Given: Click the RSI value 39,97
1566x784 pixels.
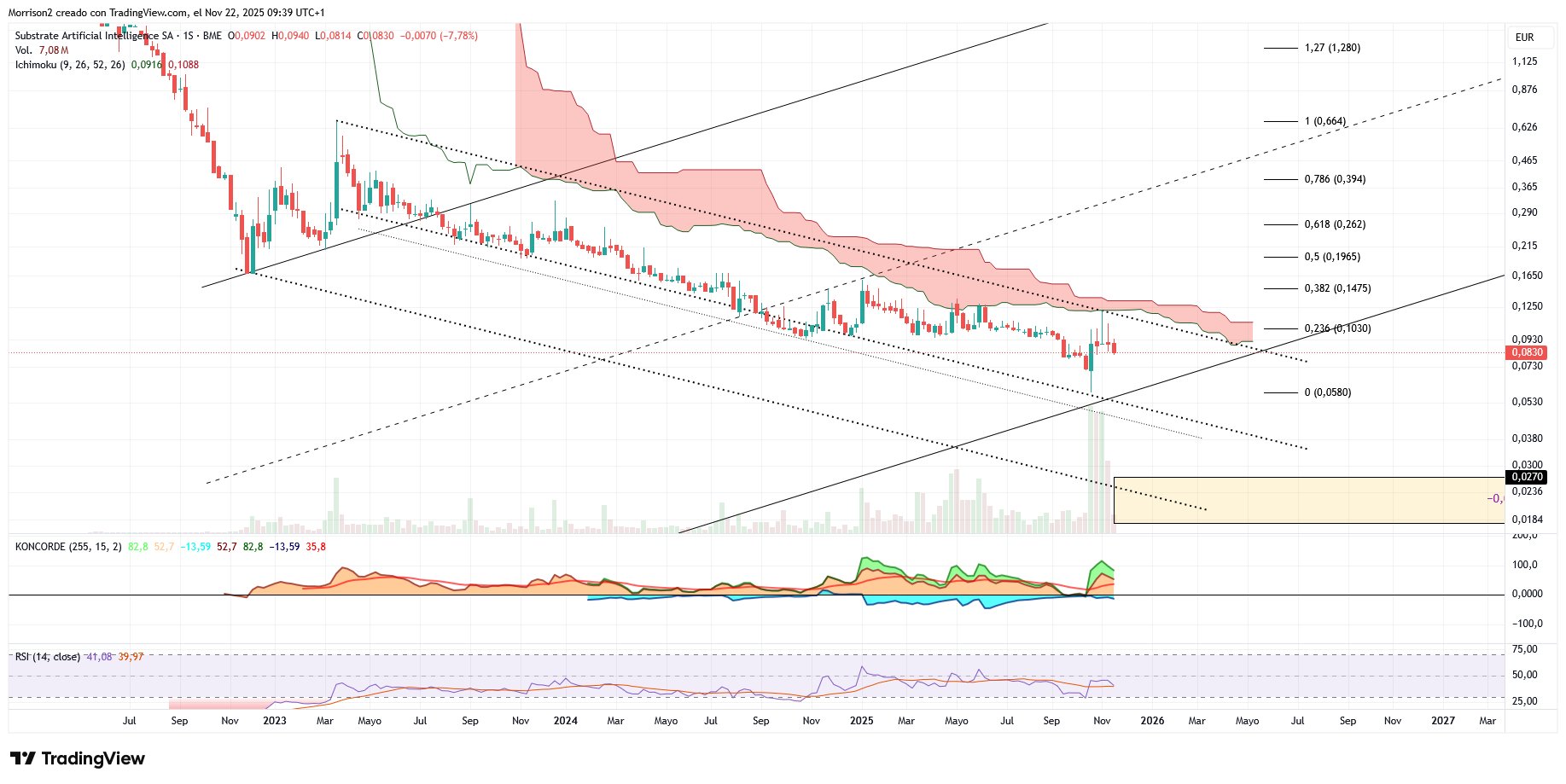Looking at the screenshot, I should coord(131,657).
